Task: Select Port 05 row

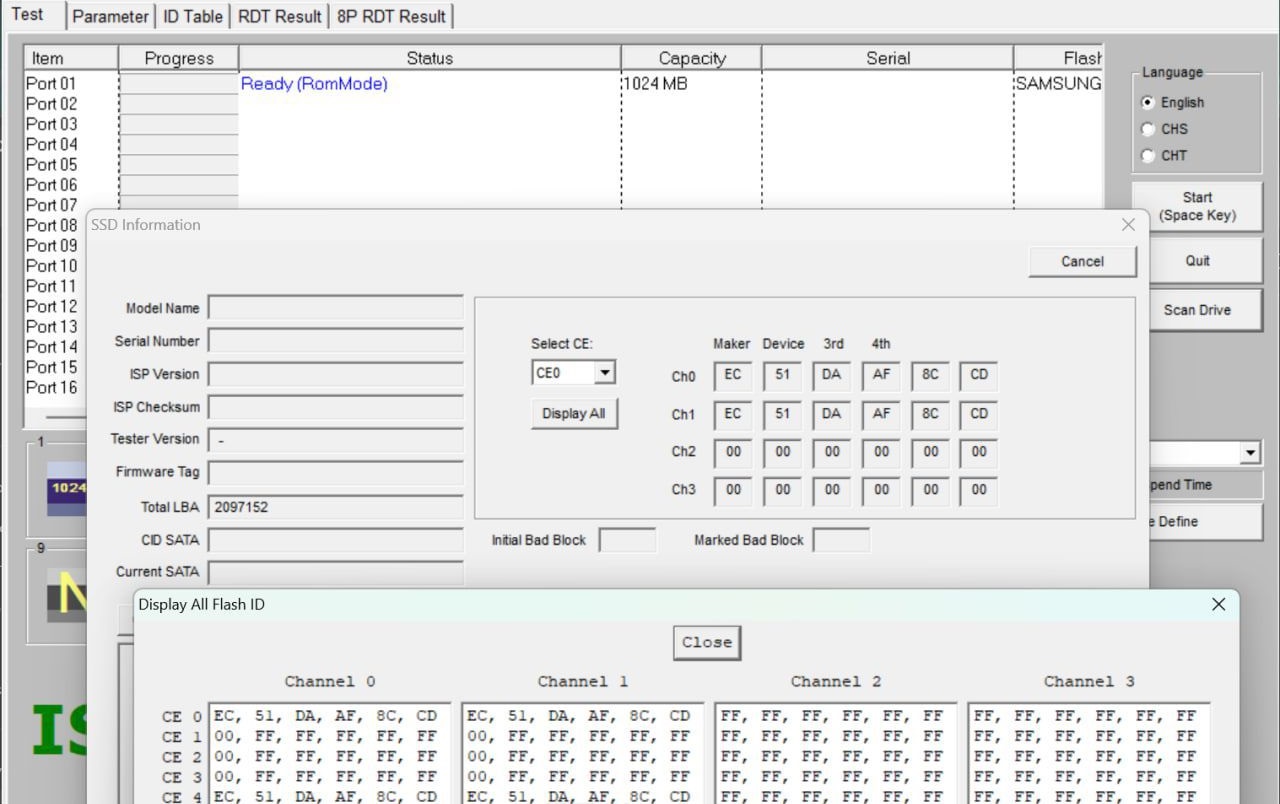Action: click(x=51, y=165)
